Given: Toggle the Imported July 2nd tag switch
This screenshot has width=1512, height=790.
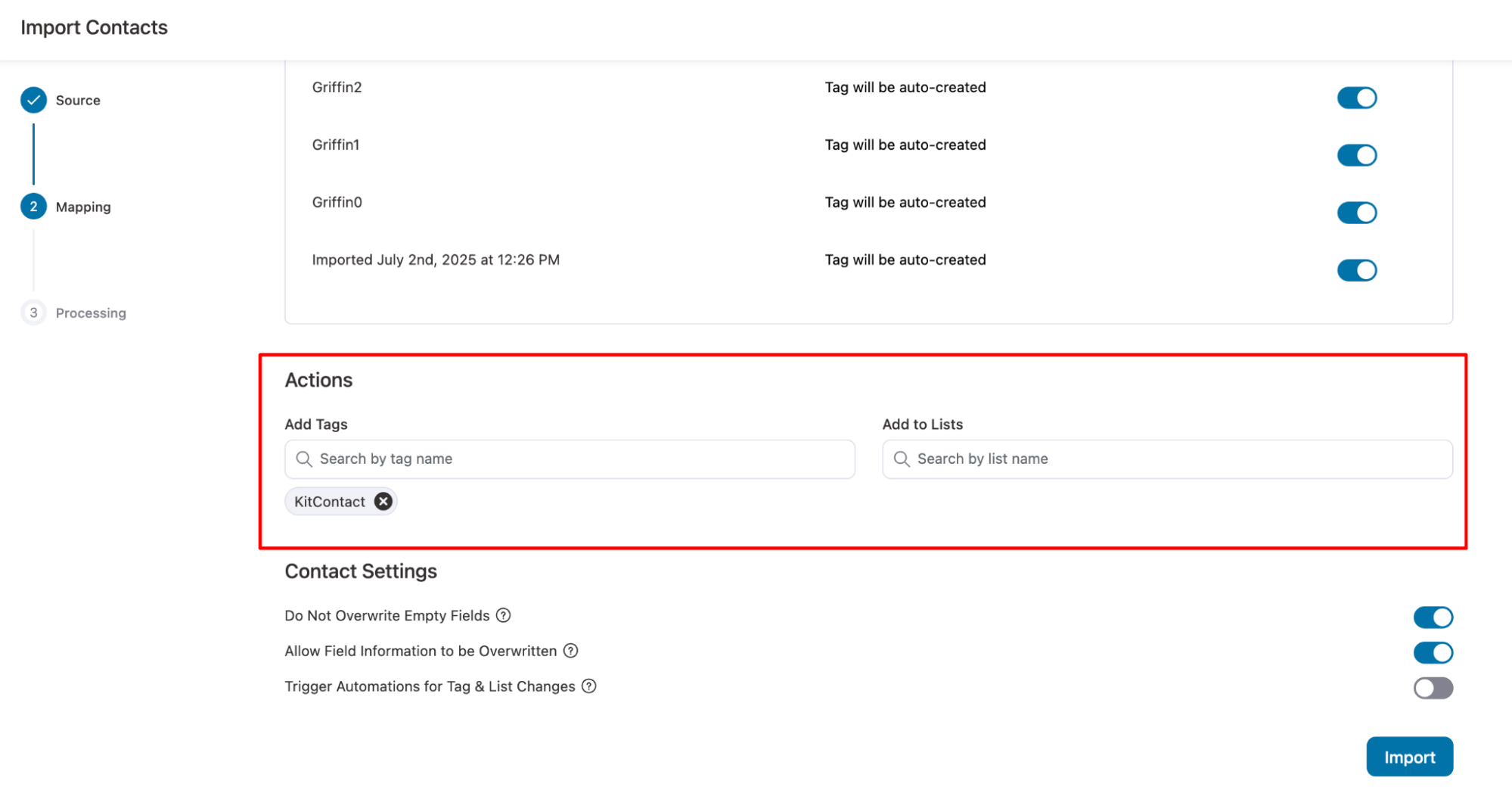Looking at the screenshot, I should tap(1357, 271).
